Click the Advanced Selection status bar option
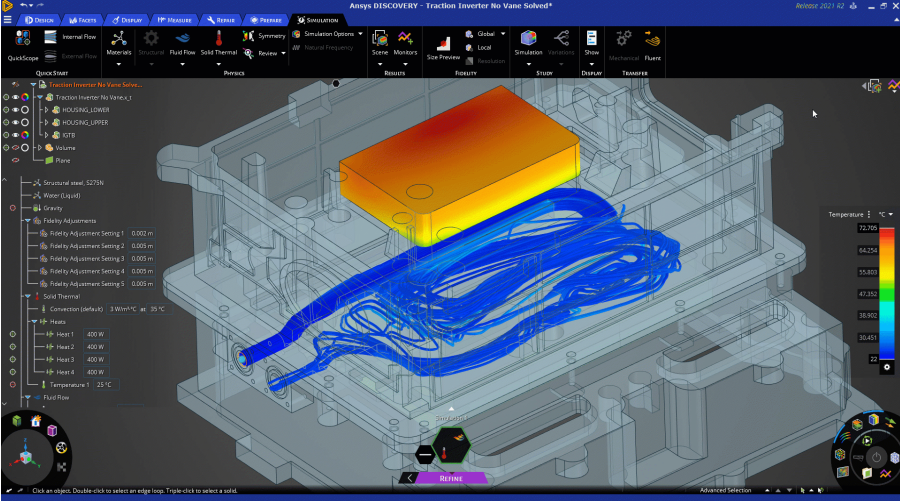The width and height of the screenshot is (900, 501). (x=725, y=490)
